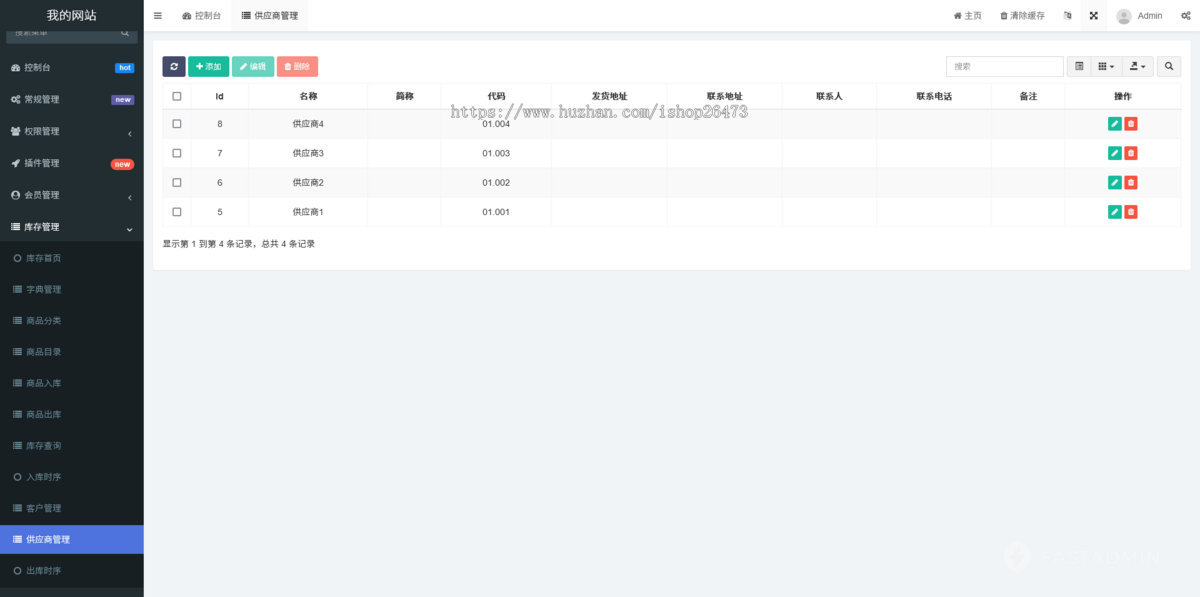Open the export options dropdown
Viewport: 1200px width, 597px height.
point(1137,66)
